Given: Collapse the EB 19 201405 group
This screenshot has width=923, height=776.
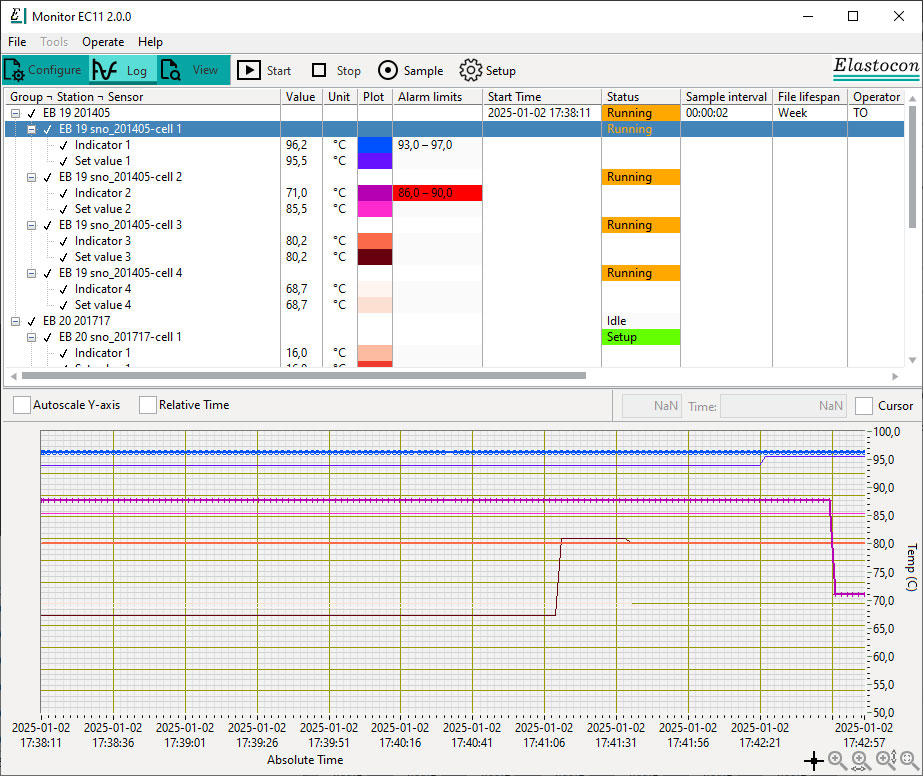Looking at the screenshot, I should 16,113.
